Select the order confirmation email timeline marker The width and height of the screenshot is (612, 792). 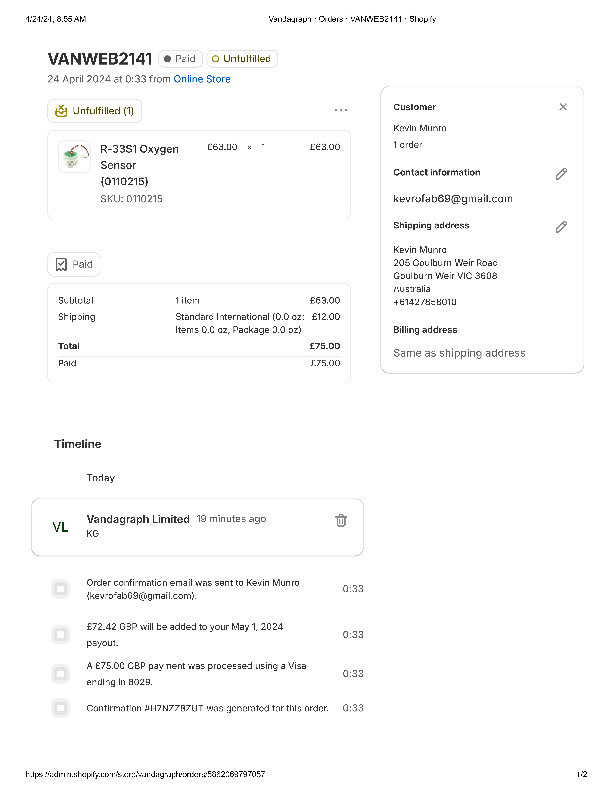[60, 589]
